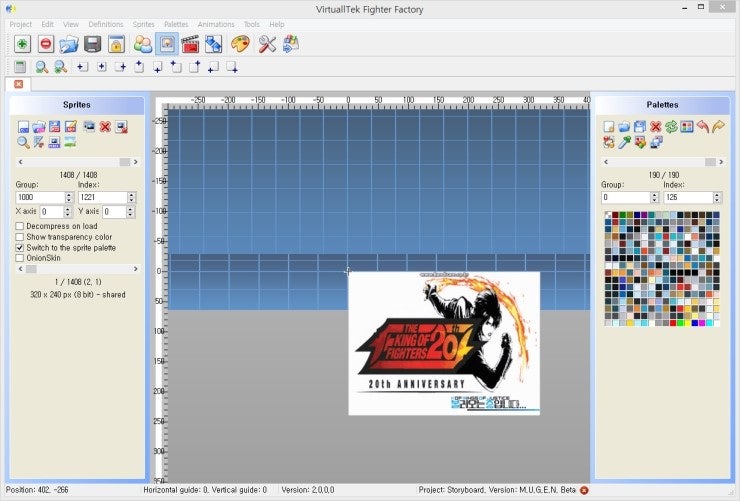The image size is (740, 501).
Task: Select the highlighted Sprites picture-frame toolbar icon
Action: tap(167, 44)
